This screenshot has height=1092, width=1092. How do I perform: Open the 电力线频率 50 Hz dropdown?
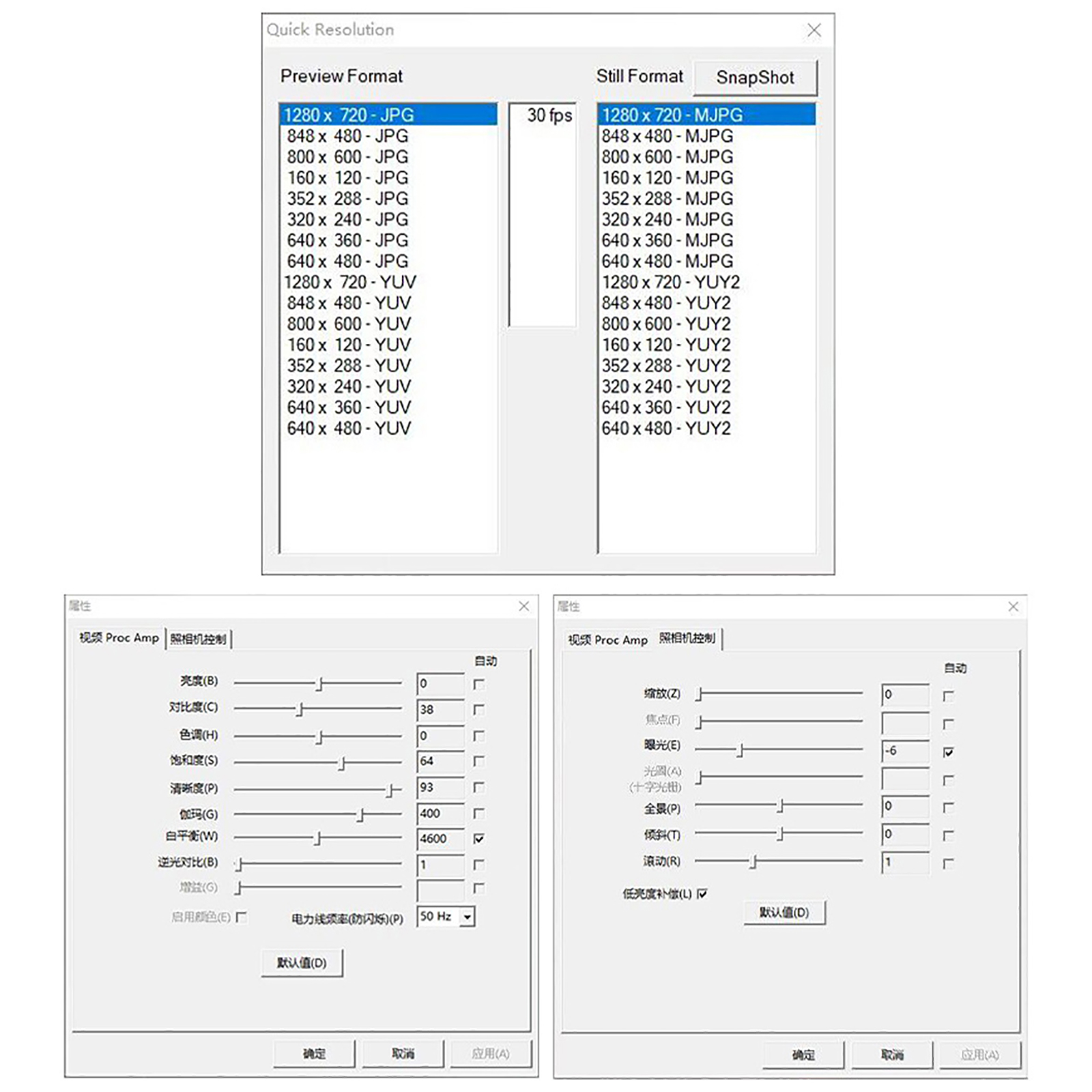click(x=468, y=917)
